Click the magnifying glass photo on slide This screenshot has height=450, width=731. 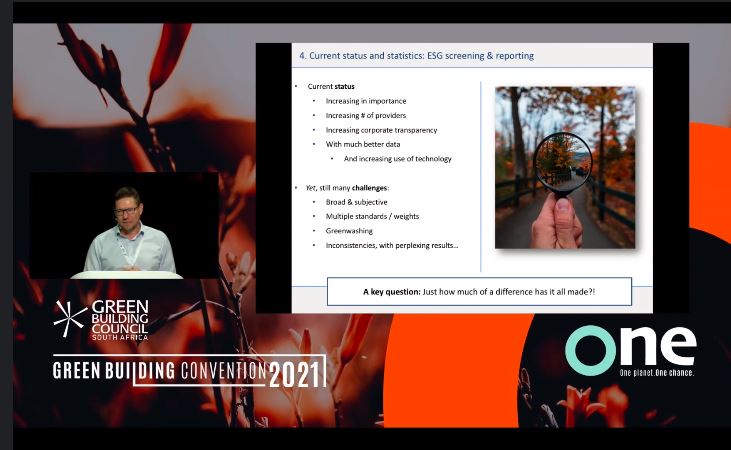[565, 167]
